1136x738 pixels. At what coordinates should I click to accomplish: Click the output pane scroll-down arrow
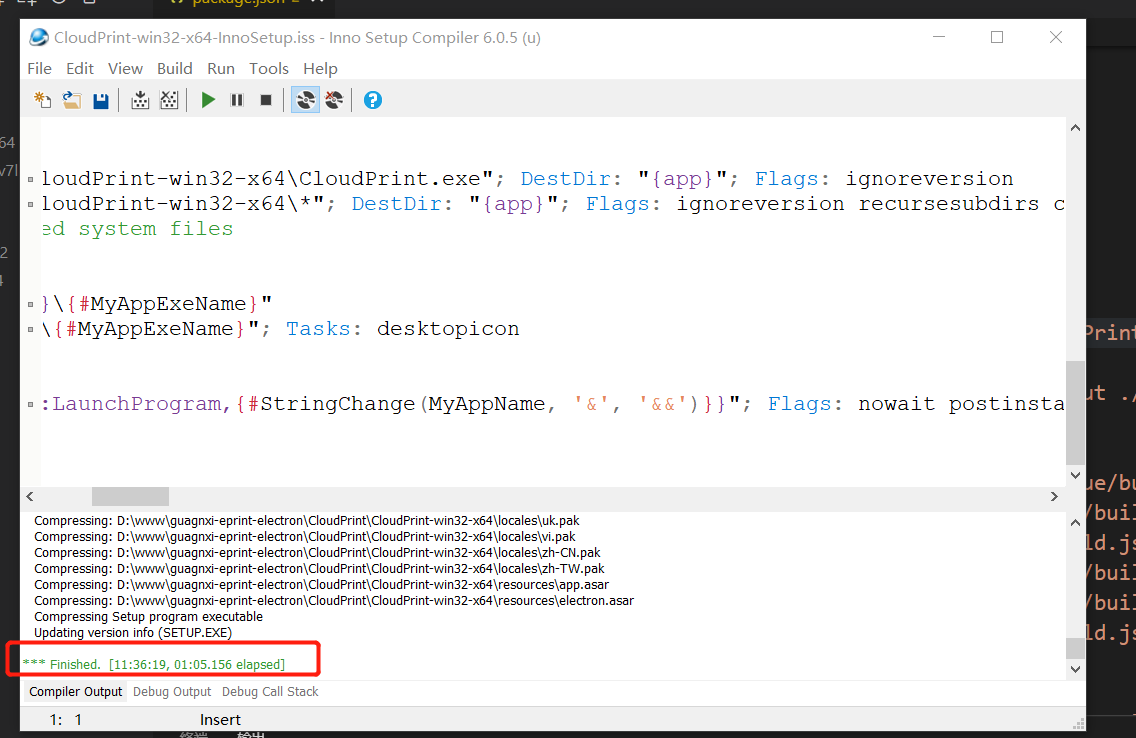click(1075, 669)
